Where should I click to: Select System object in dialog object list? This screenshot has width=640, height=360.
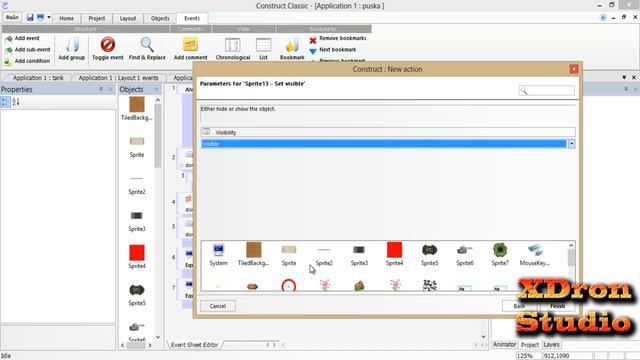[x=218, y=255]
